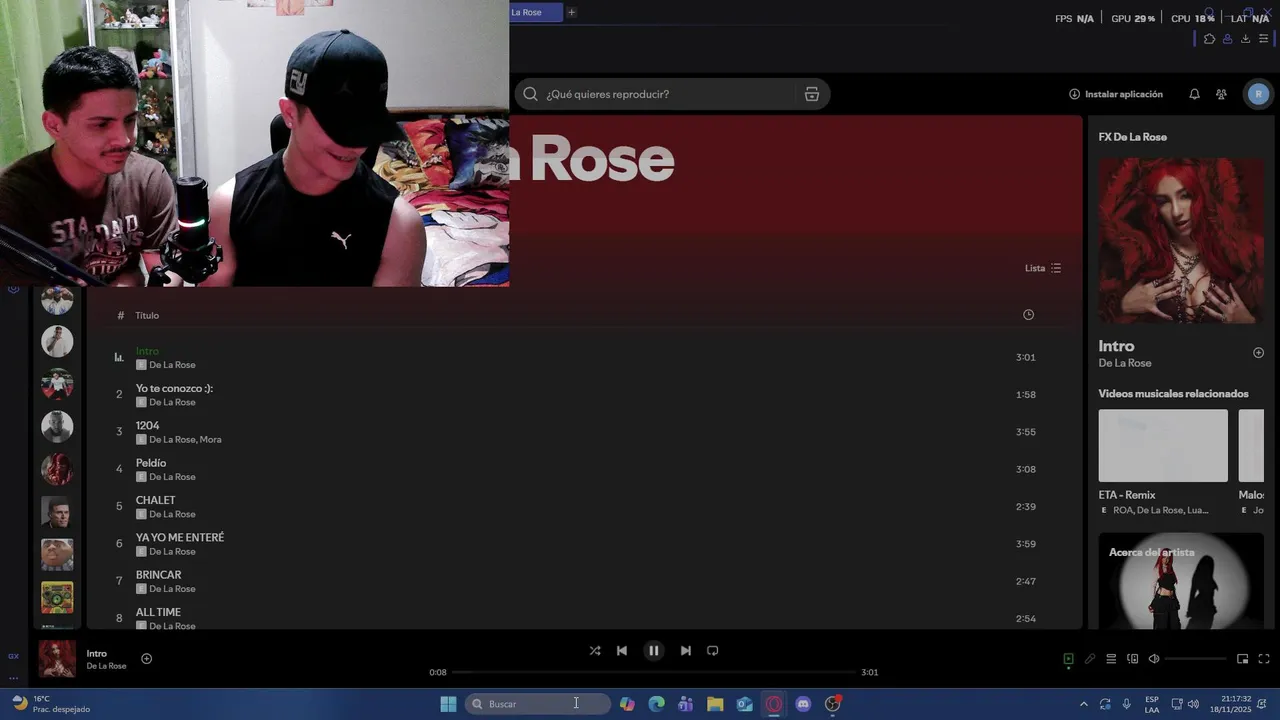
Task: Open browser easy setup sliders icon
Action: (1263, 39)
